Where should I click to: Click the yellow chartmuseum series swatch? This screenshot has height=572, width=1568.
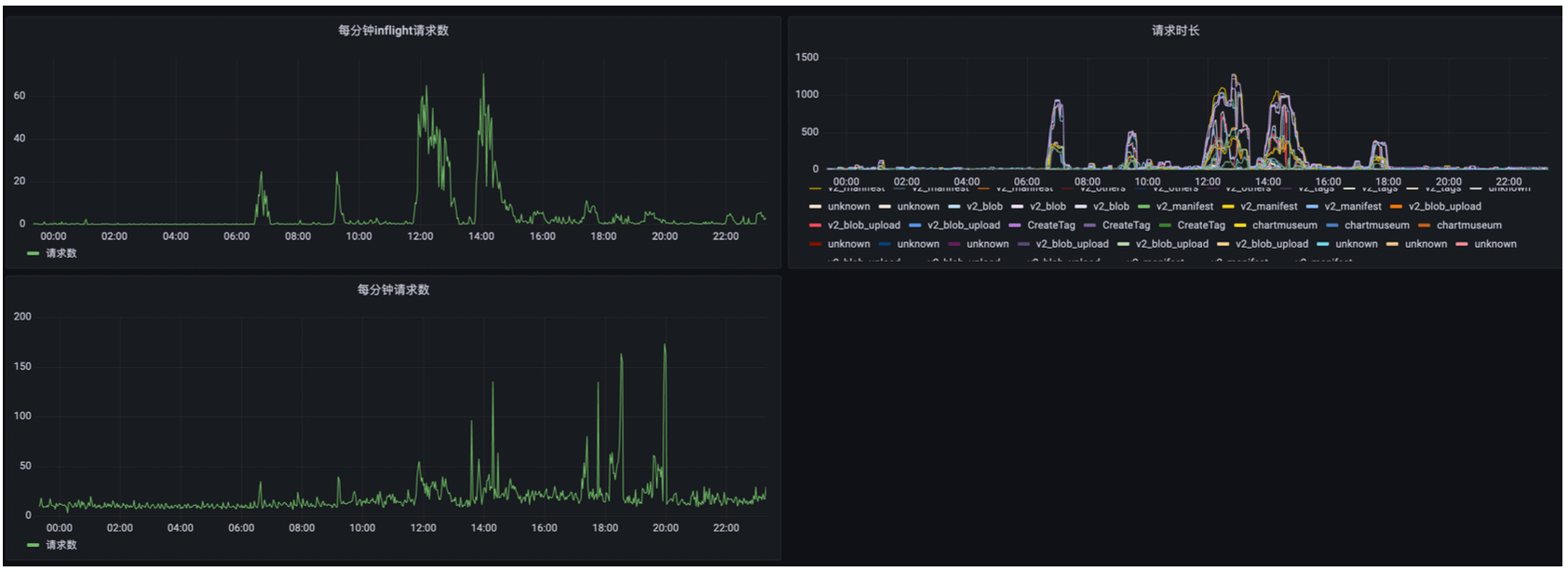(x=1239, y=225)
